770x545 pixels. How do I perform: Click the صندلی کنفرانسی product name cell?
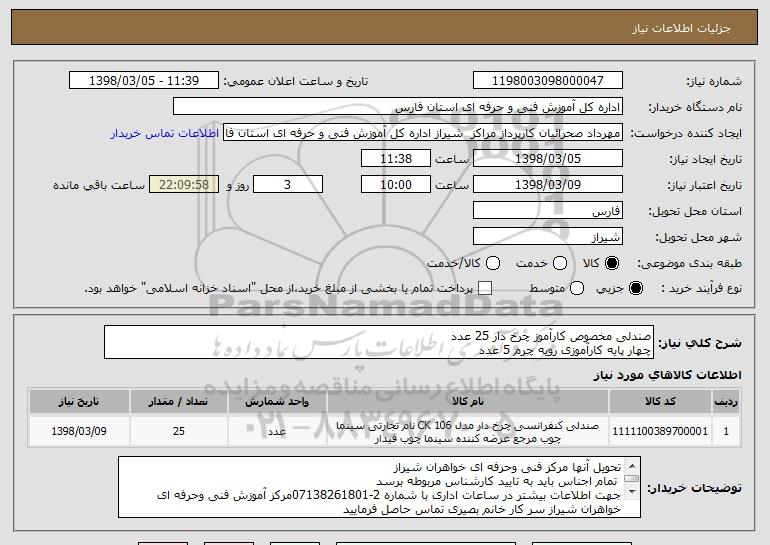(468, 432)
